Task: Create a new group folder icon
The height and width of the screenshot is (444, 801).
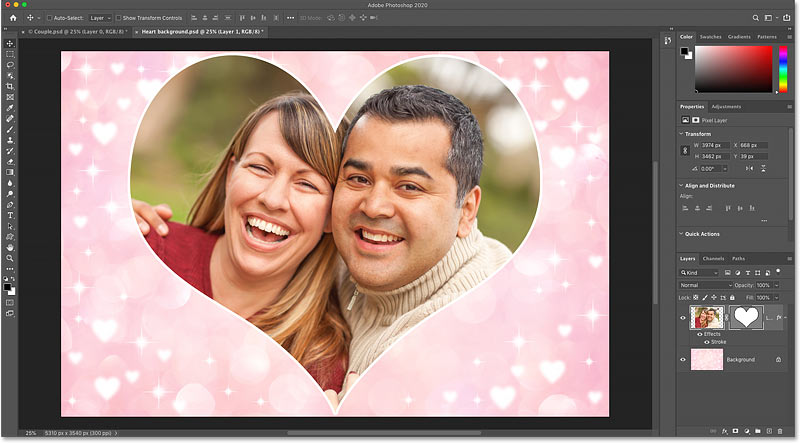Action: click(758, 431)
